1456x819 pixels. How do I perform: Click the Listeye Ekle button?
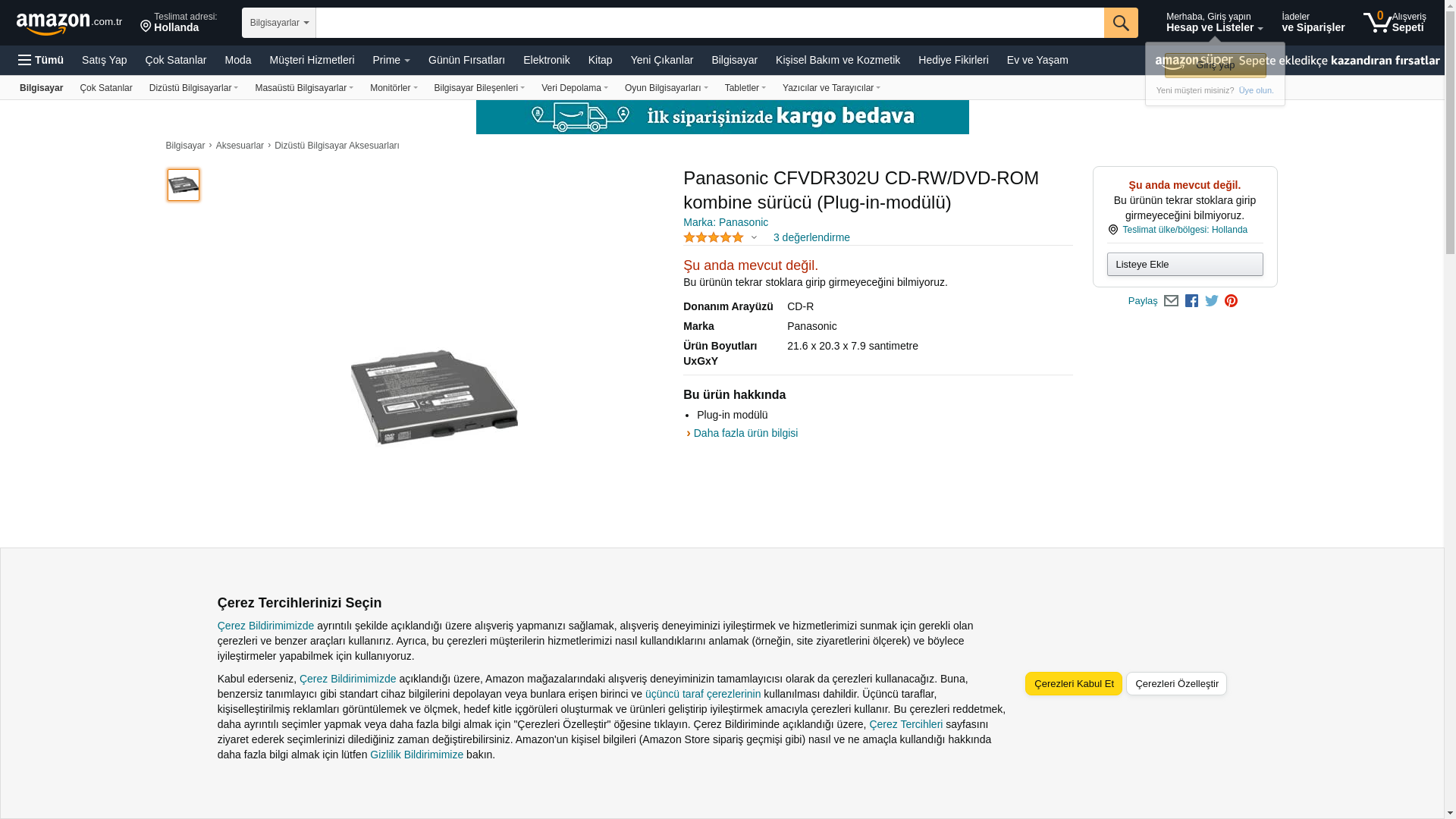tap(1185, 264)
